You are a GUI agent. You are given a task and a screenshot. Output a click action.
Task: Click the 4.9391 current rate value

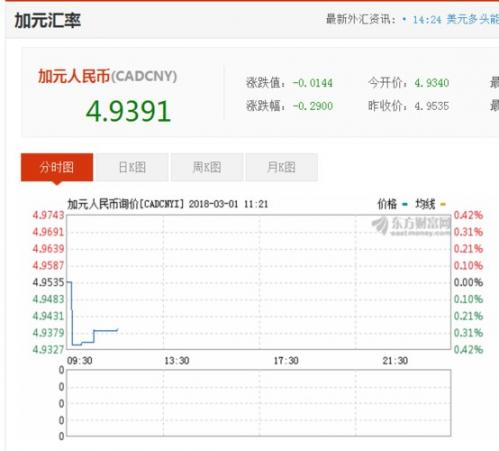(129, 111)
